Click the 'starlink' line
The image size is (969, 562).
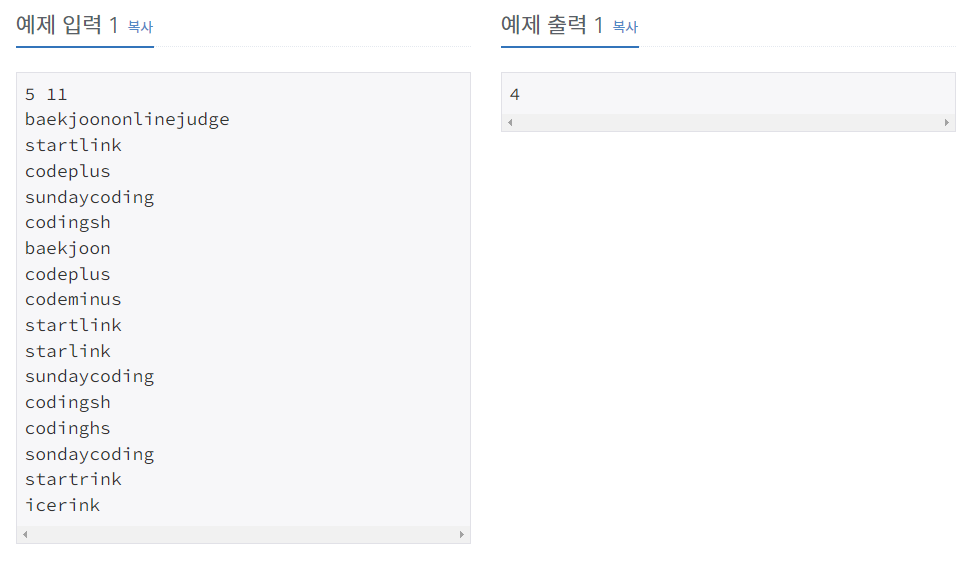[68, 351]
